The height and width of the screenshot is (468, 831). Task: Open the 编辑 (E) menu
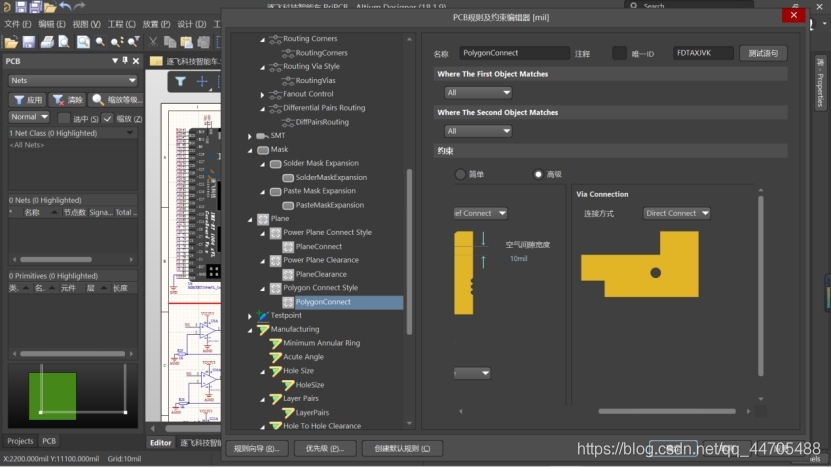(51, 24)
